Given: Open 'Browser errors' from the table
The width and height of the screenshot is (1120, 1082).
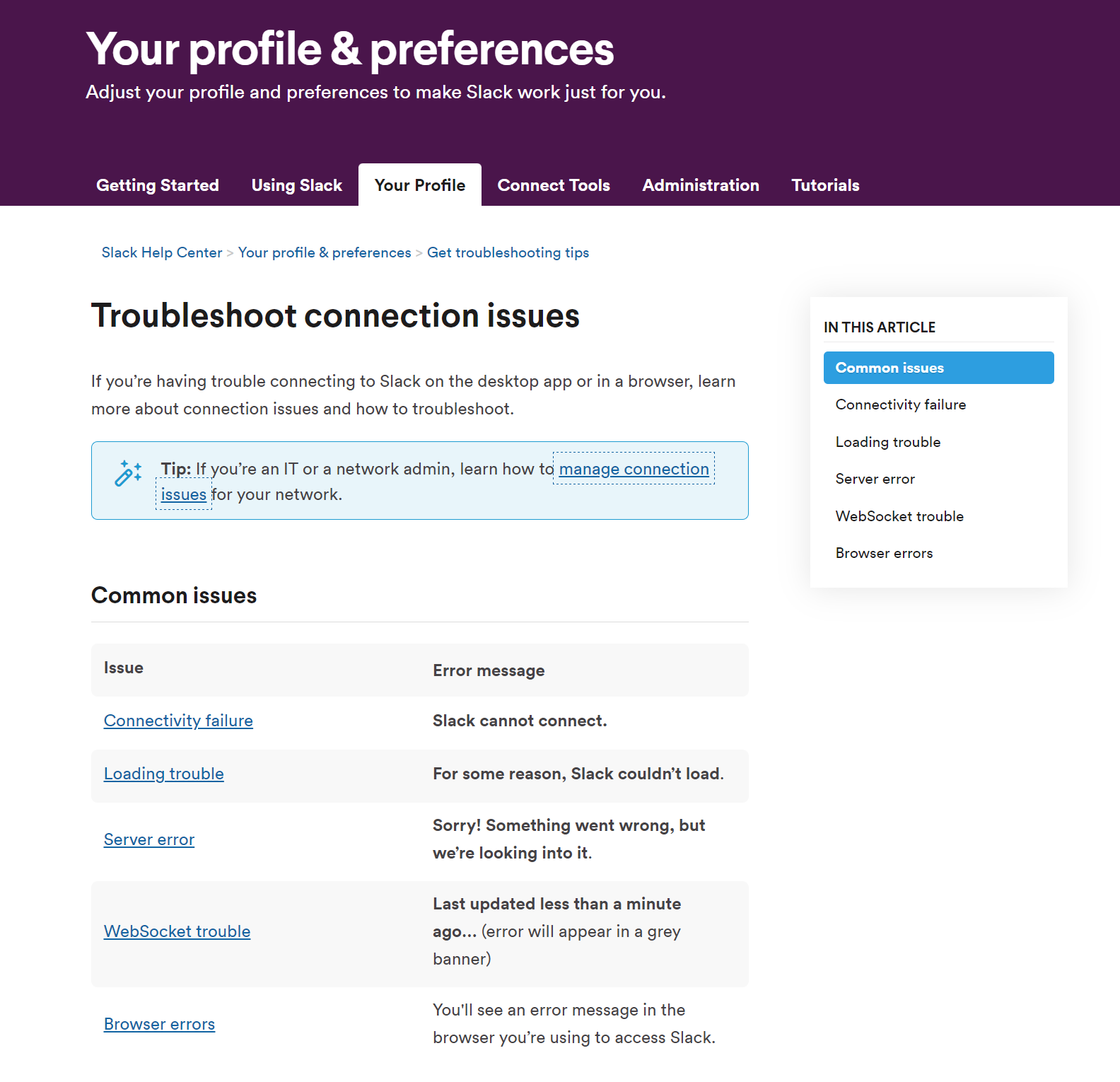Looking at the screenshot, I should 159,1023.
